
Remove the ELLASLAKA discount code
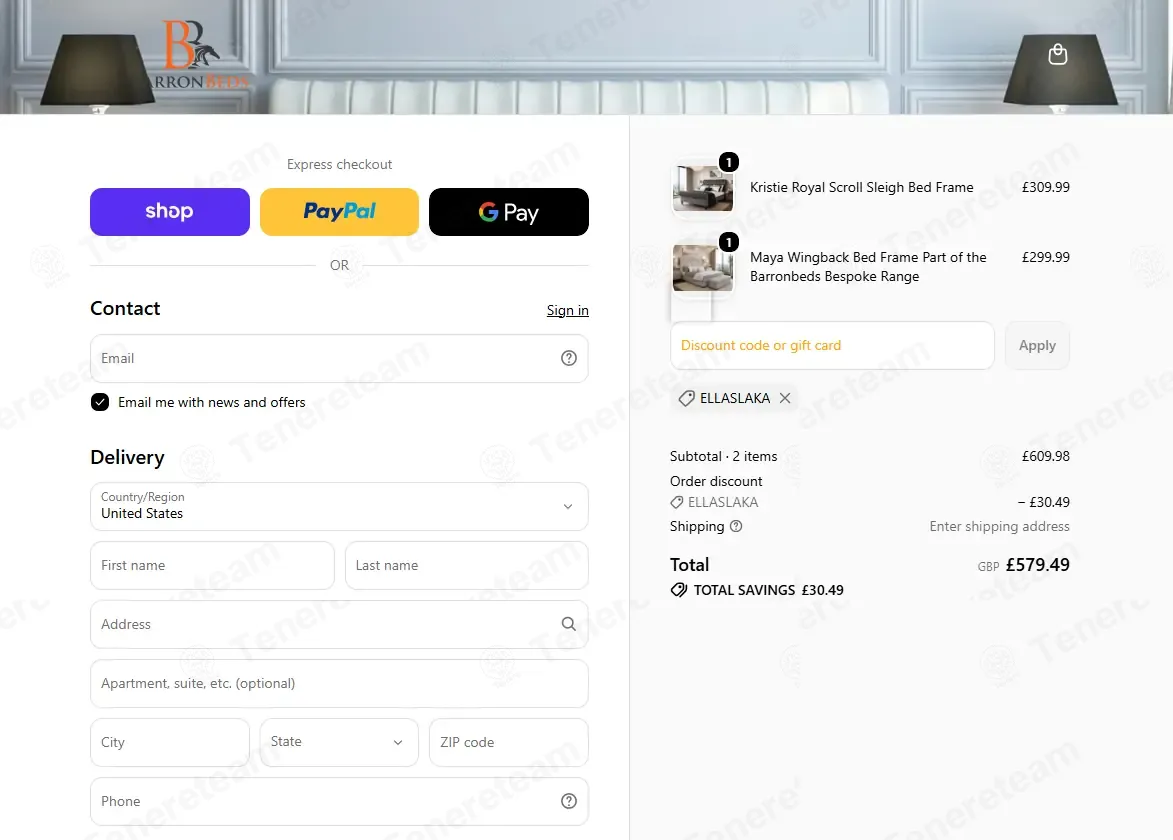785,398
